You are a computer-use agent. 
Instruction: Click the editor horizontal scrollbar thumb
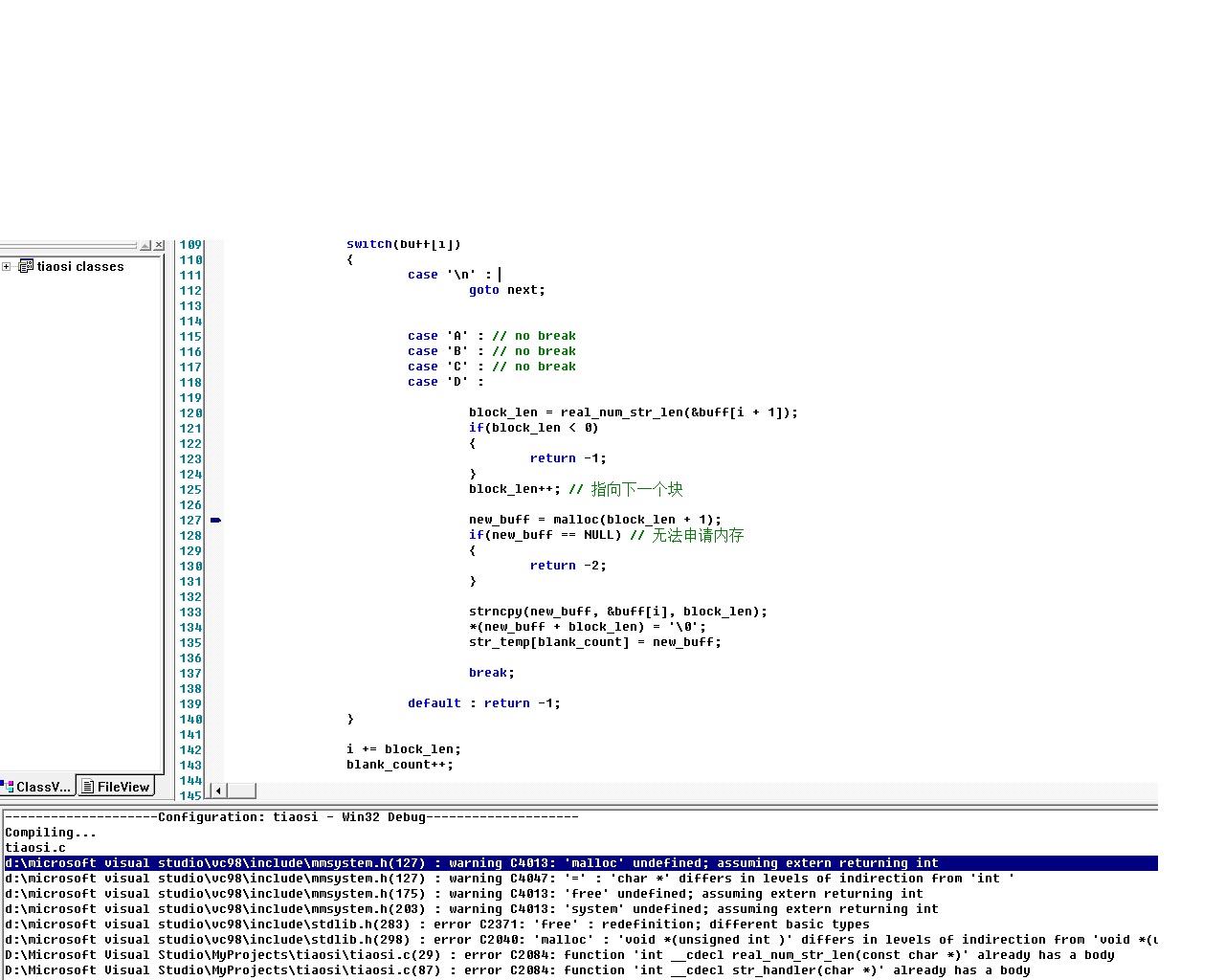coord(241,791)
